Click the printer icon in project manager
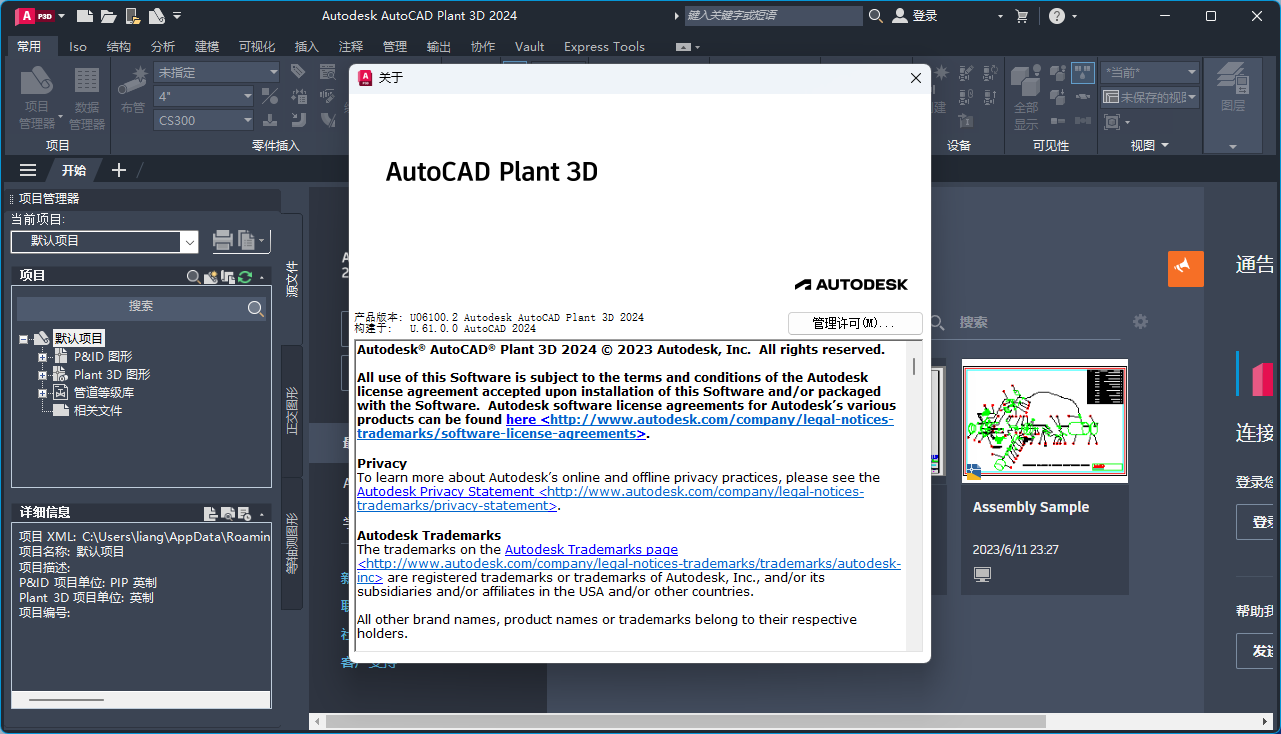 [x=222, y=241]
